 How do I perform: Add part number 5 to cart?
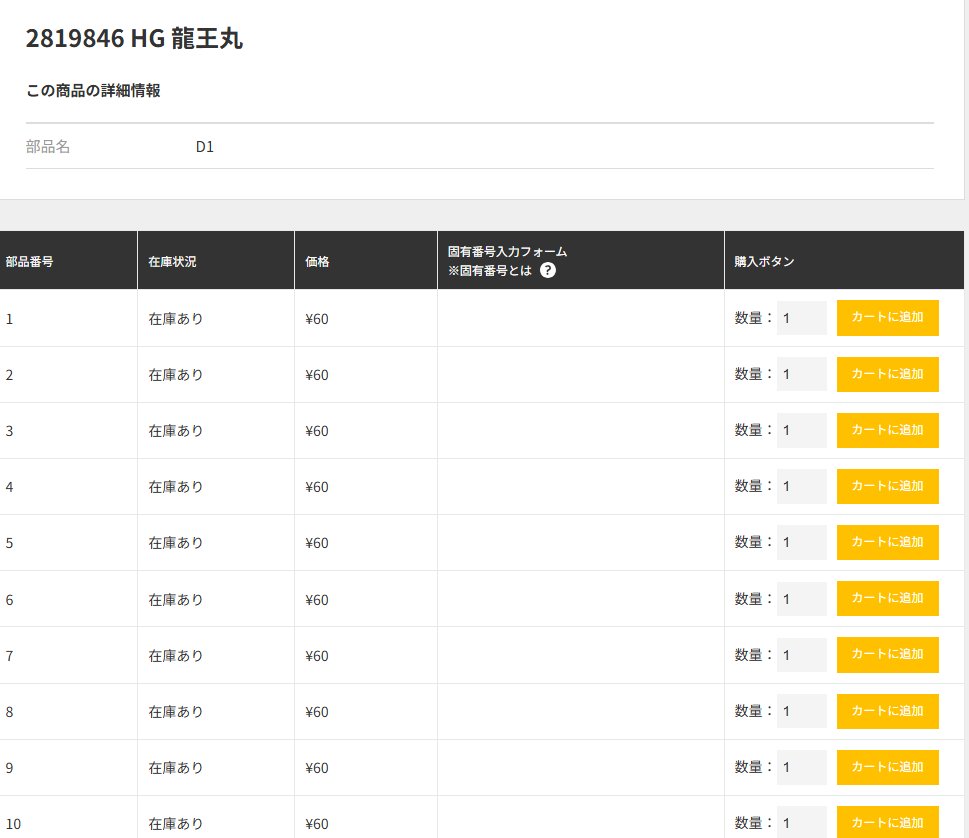click(887, 542)
